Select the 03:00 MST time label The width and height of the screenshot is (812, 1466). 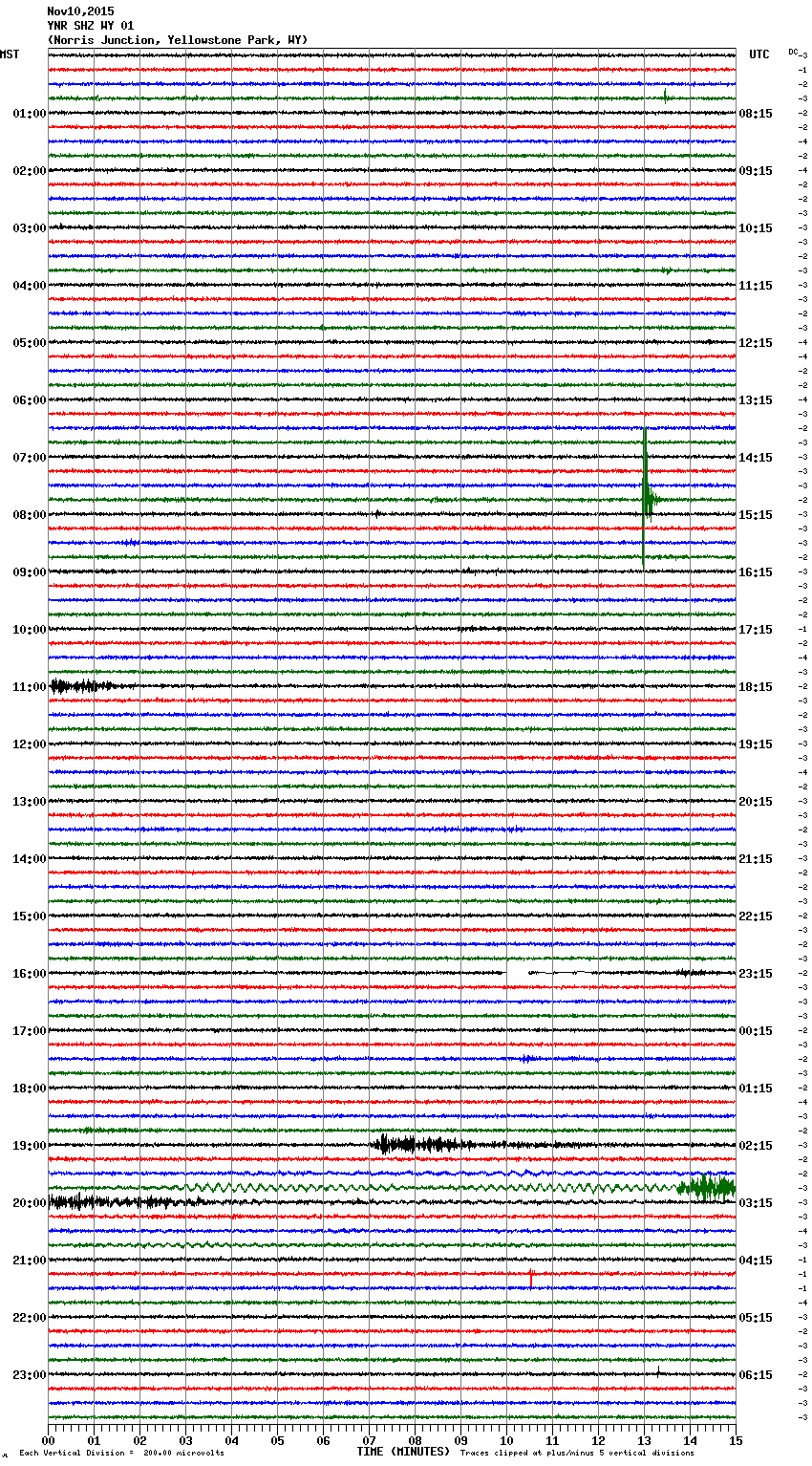(30, 228)
